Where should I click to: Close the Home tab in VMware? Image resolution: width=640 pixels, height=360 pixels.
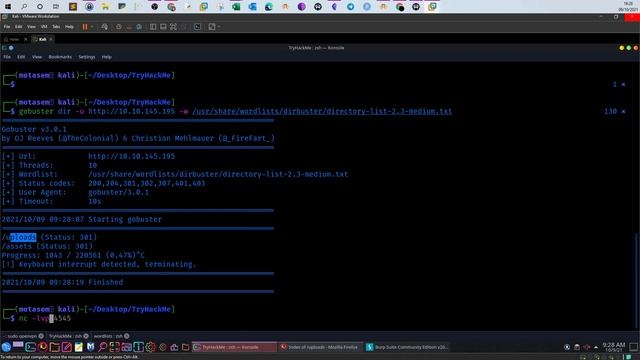(x=26, y=39)
